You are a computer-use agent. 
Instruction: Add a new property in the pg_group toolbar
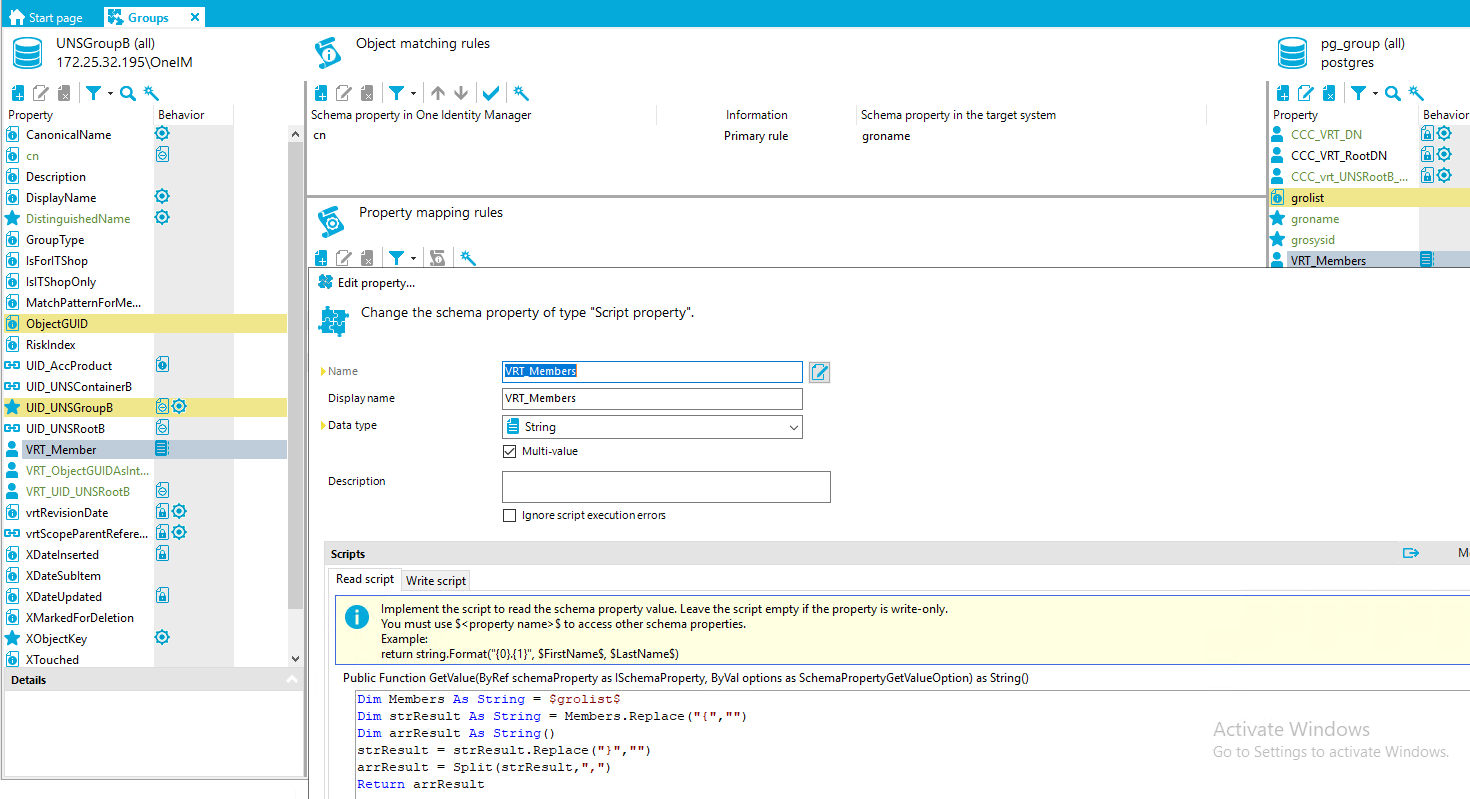pos(1283,93)
